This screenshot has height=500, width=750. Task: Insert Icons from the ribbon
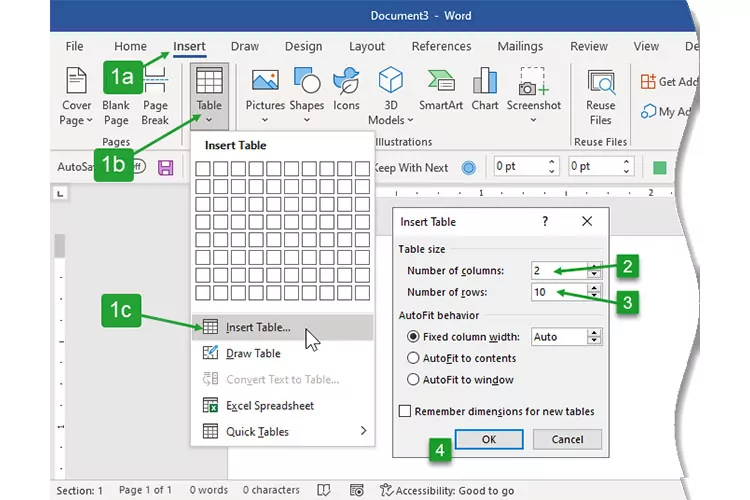coord(346,89)
